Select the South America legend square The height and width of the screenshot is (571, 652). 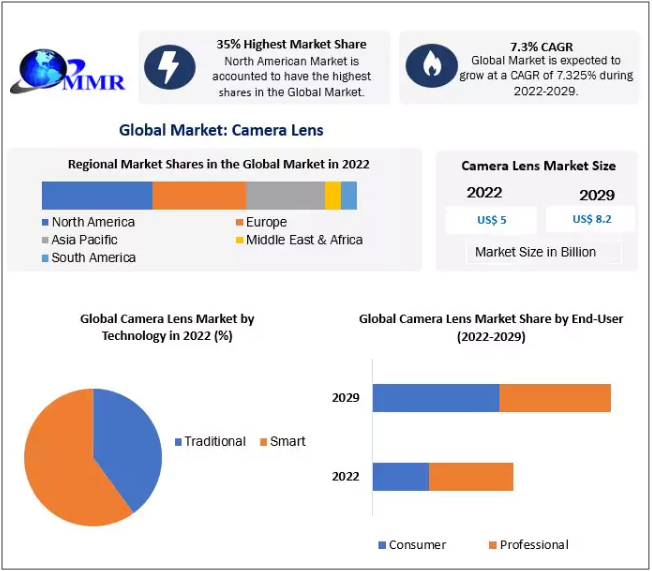click(45, 258)
